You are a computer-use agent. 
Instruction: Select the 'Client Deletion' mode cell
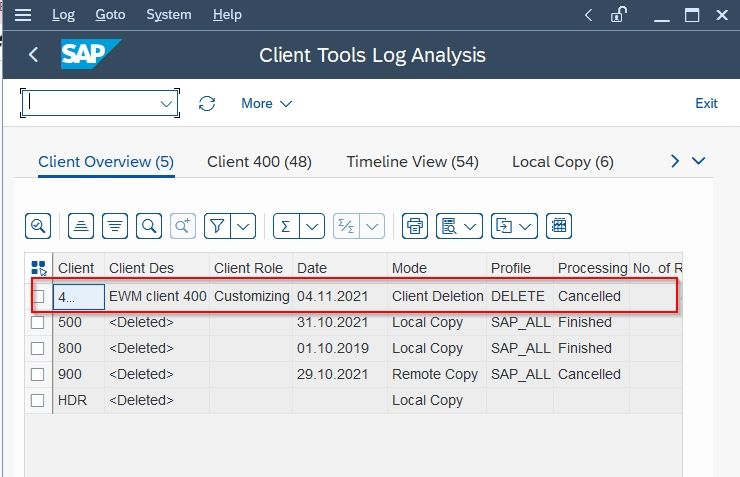pos(437,296)
